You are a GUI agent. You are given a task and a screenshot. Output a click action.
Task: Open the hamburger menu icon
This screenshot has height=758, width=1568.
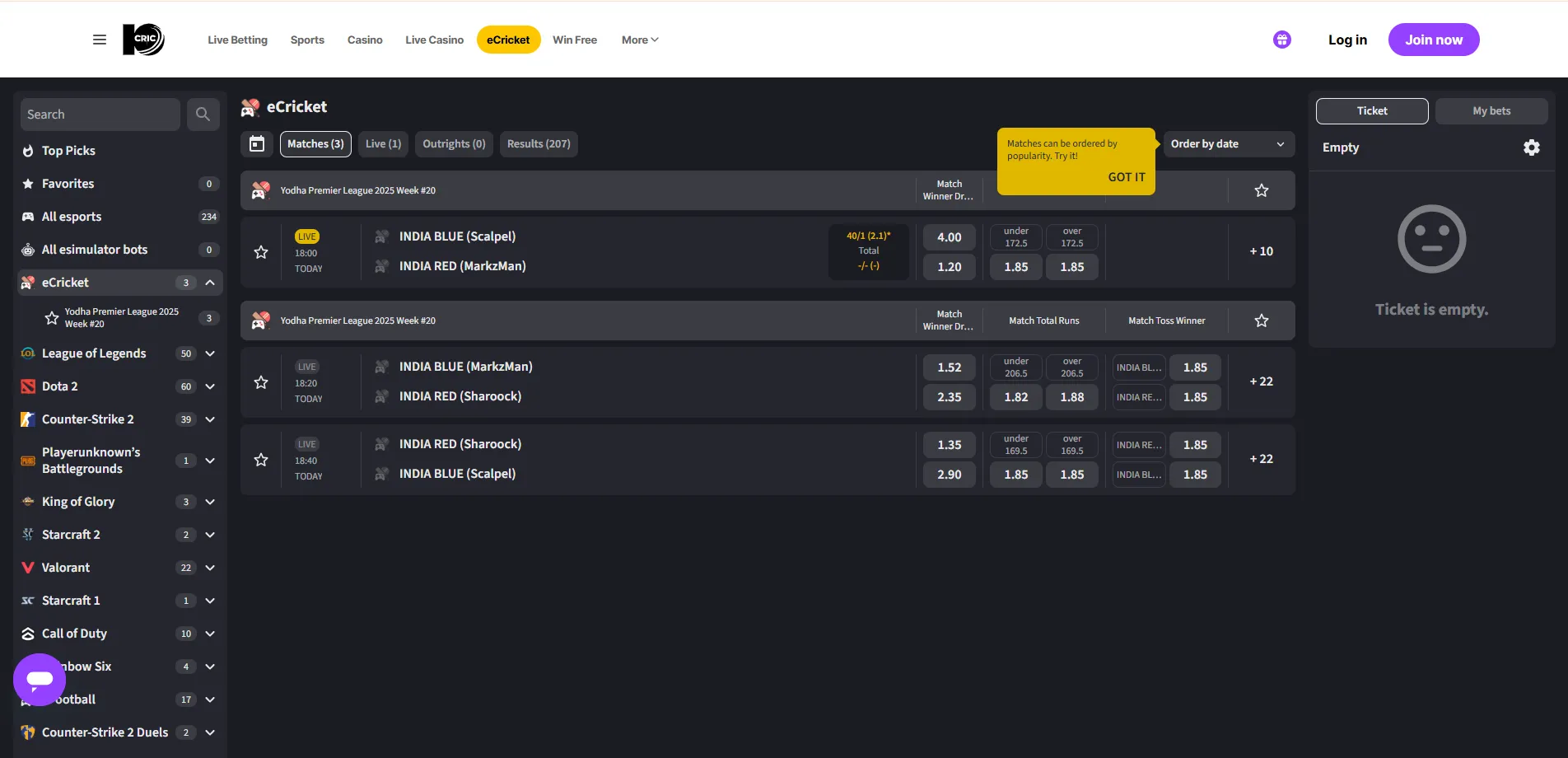[100, 40]
